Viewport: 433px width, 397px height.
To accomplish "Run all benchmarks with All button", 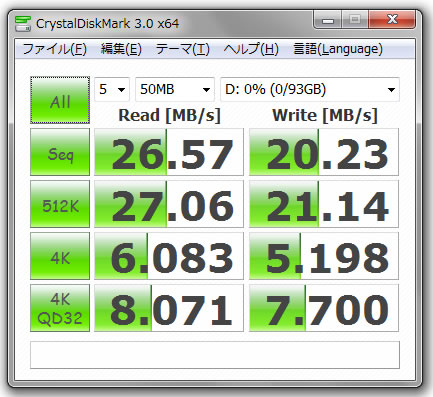I will tap(60, 100).
